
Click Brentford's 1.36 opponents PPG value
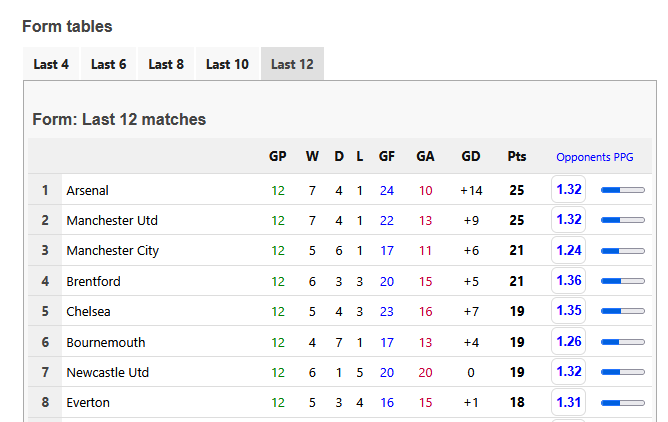tap(568, 280)
